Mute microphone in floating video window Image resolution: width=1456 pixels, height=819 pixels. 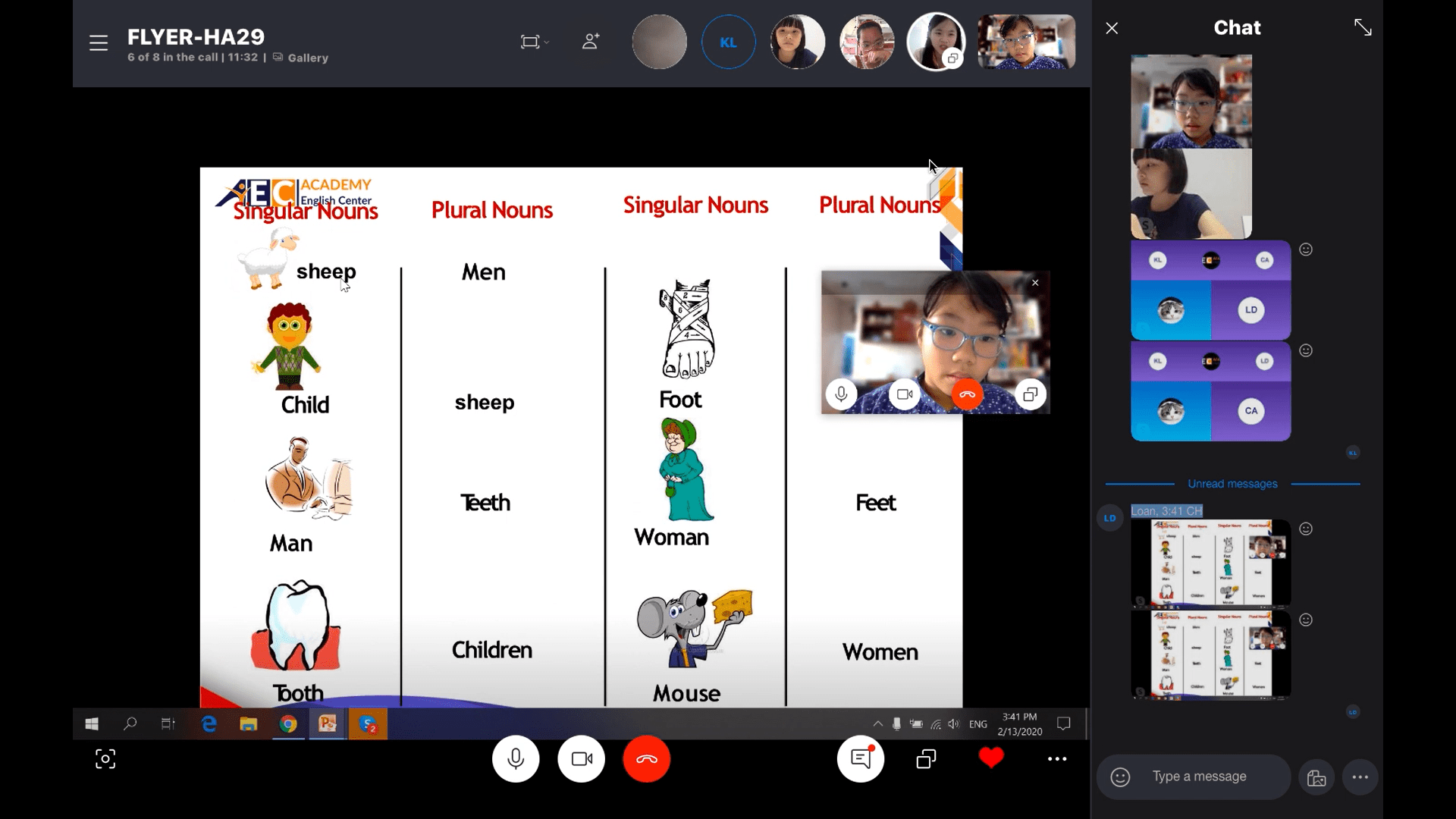[x=841, y=394]
